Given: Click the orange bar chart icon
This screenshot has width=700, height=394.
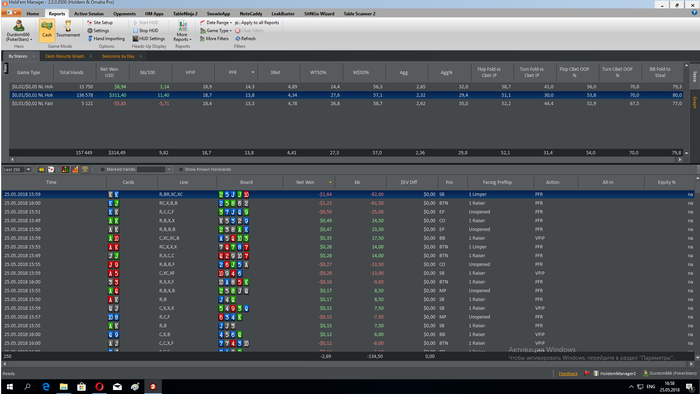Looking at the screenshot, I should click(x=75, y=170).
